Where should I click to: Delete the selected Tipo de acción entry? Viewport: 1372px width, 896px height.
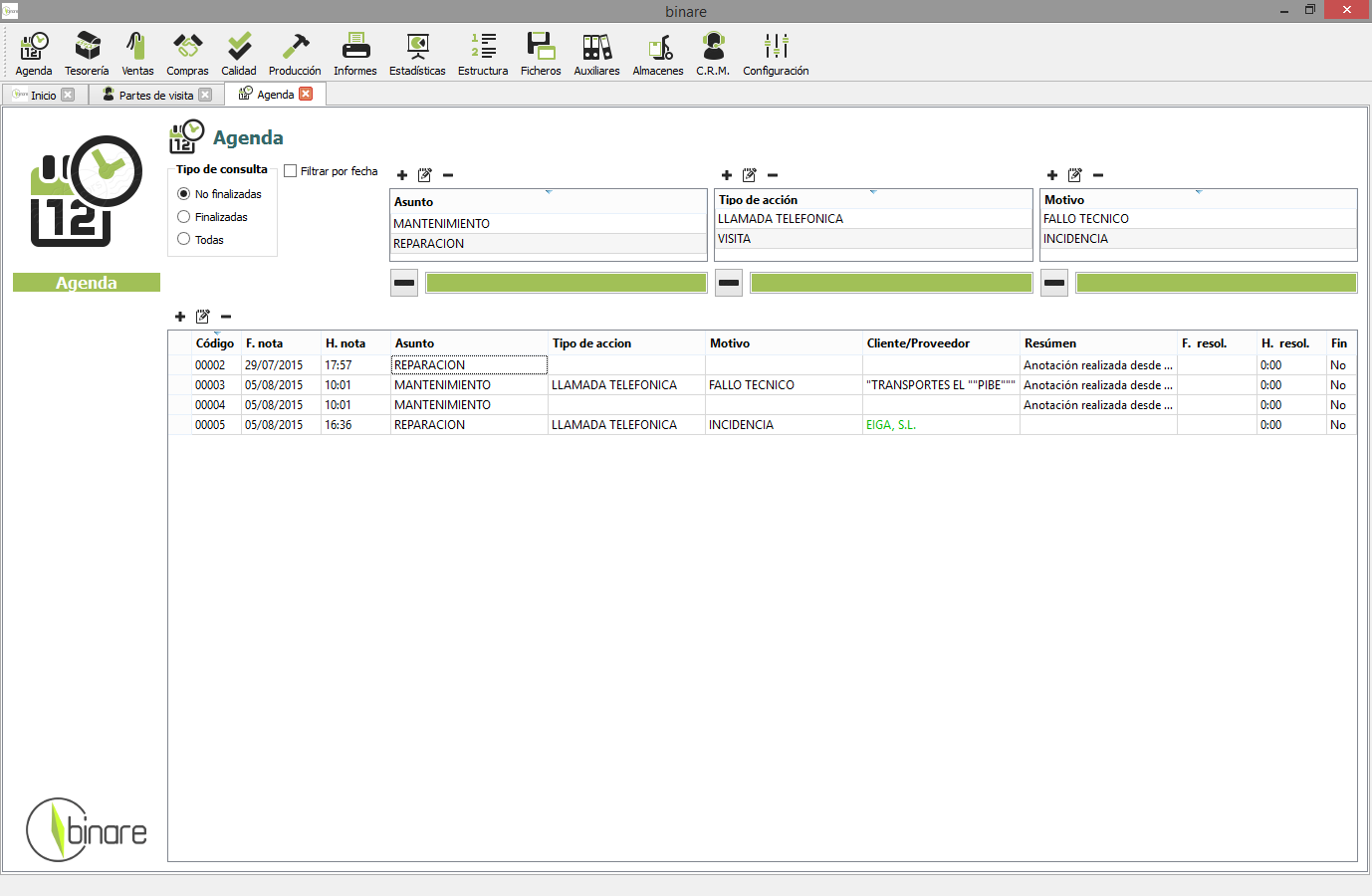(773, 175)
